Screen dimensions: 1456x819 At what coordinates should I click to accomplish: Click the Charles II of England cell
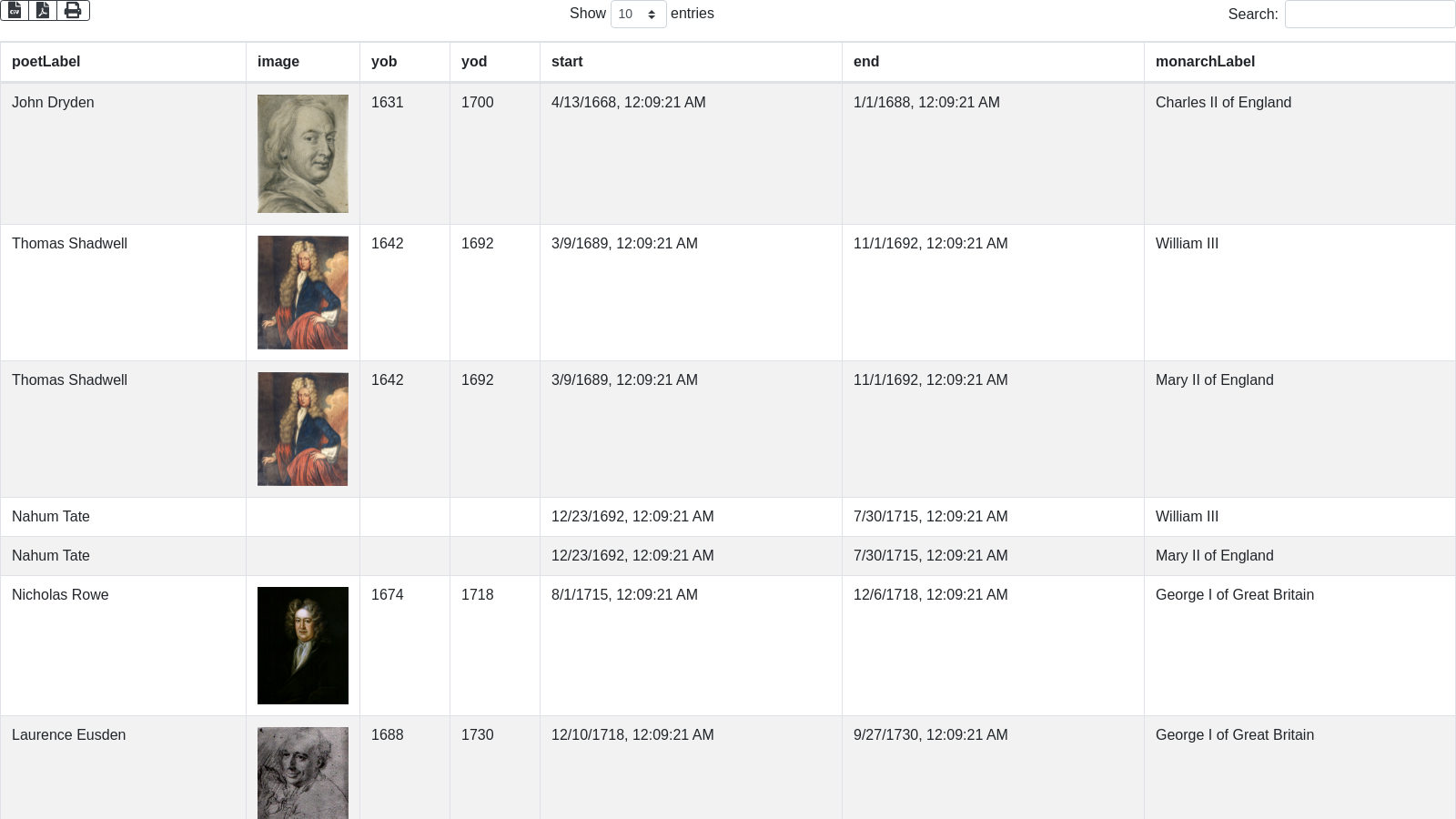coord(1223,103)
